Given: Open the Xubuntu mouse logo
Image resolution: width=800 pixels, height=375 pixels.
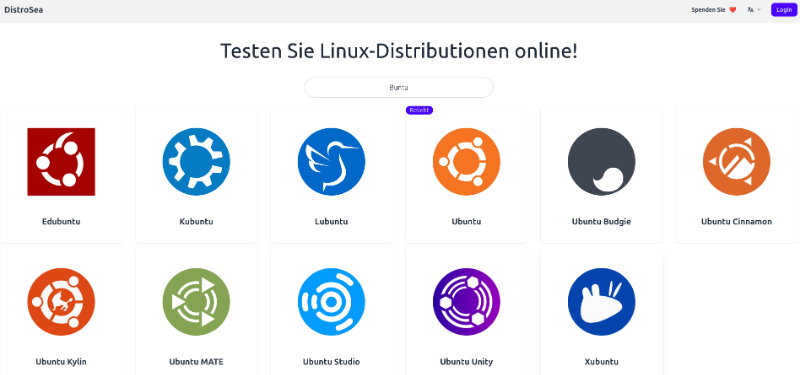Looking at the screenshot, I should [602, 302].
